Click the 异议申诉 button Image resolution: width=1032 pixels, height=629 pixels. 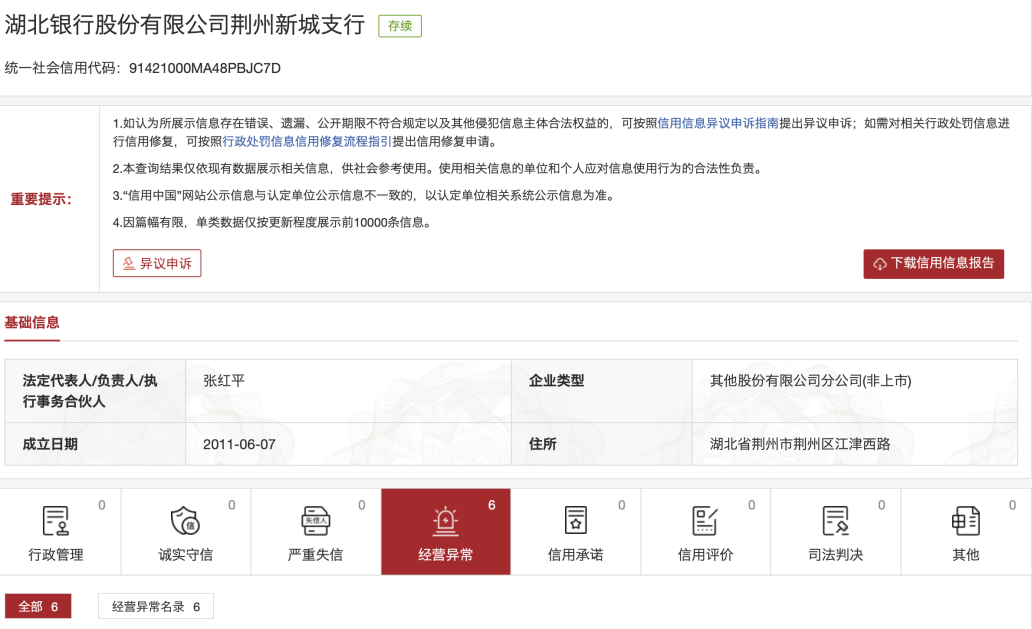click(157, 263)
